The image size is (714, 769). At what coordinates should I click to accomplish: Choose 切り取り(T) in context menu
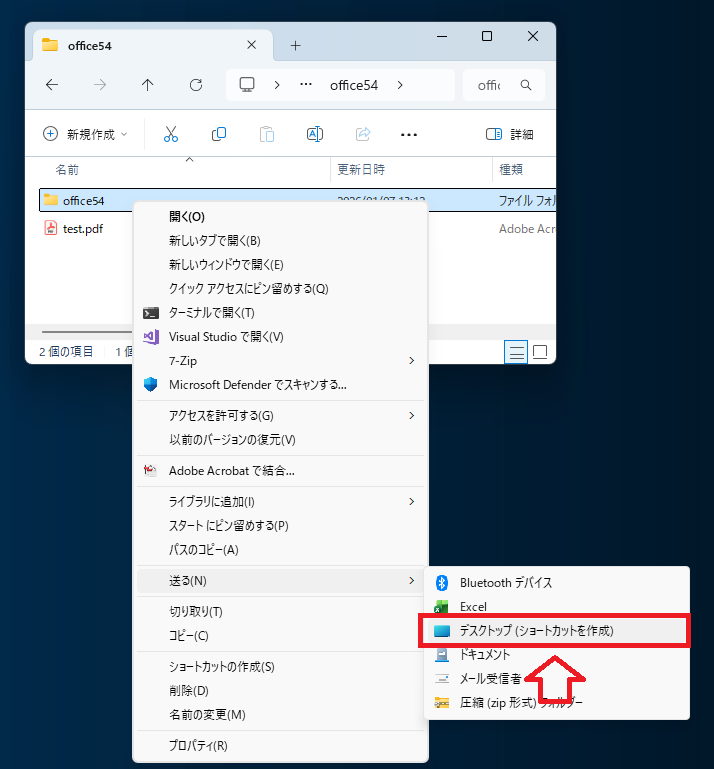click(x=280, y=611)
